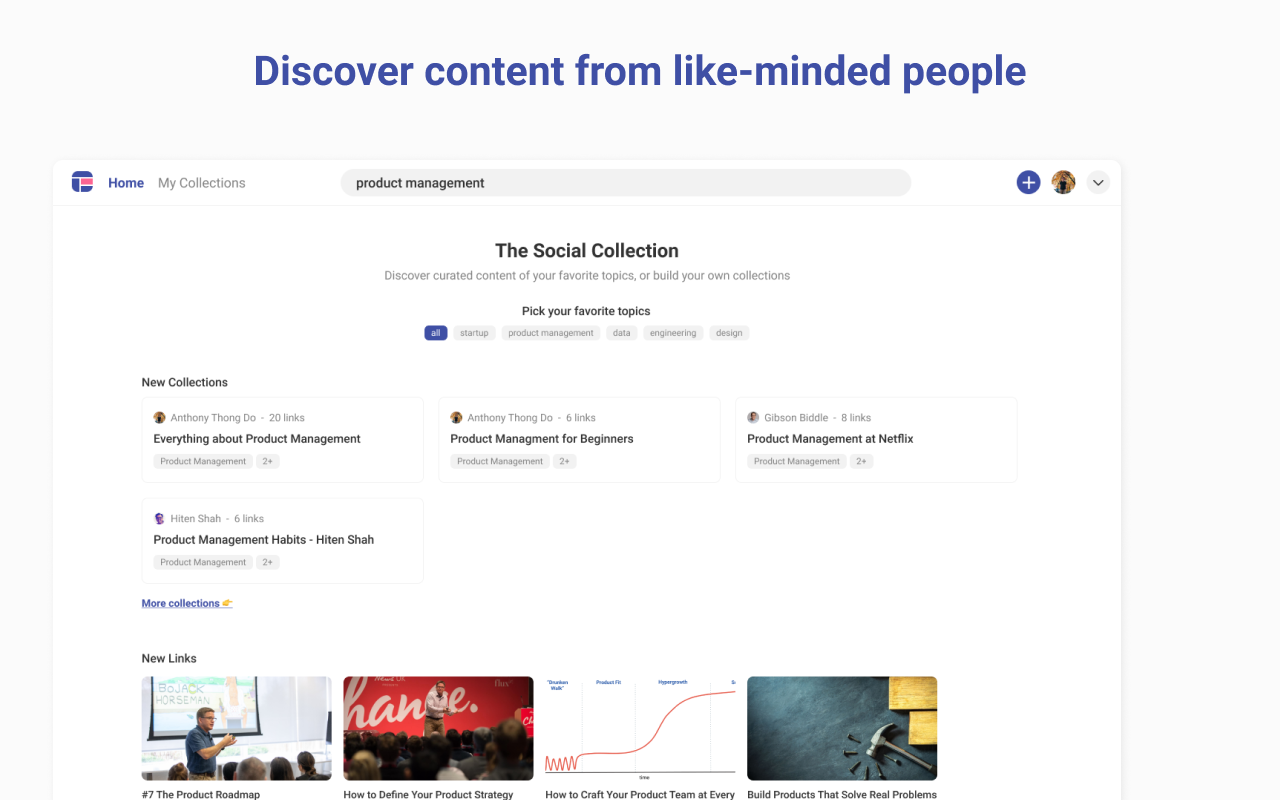The image size is (1280, 800).
Task: Open the account dropdown chevron
Action: coord(1098,182)
